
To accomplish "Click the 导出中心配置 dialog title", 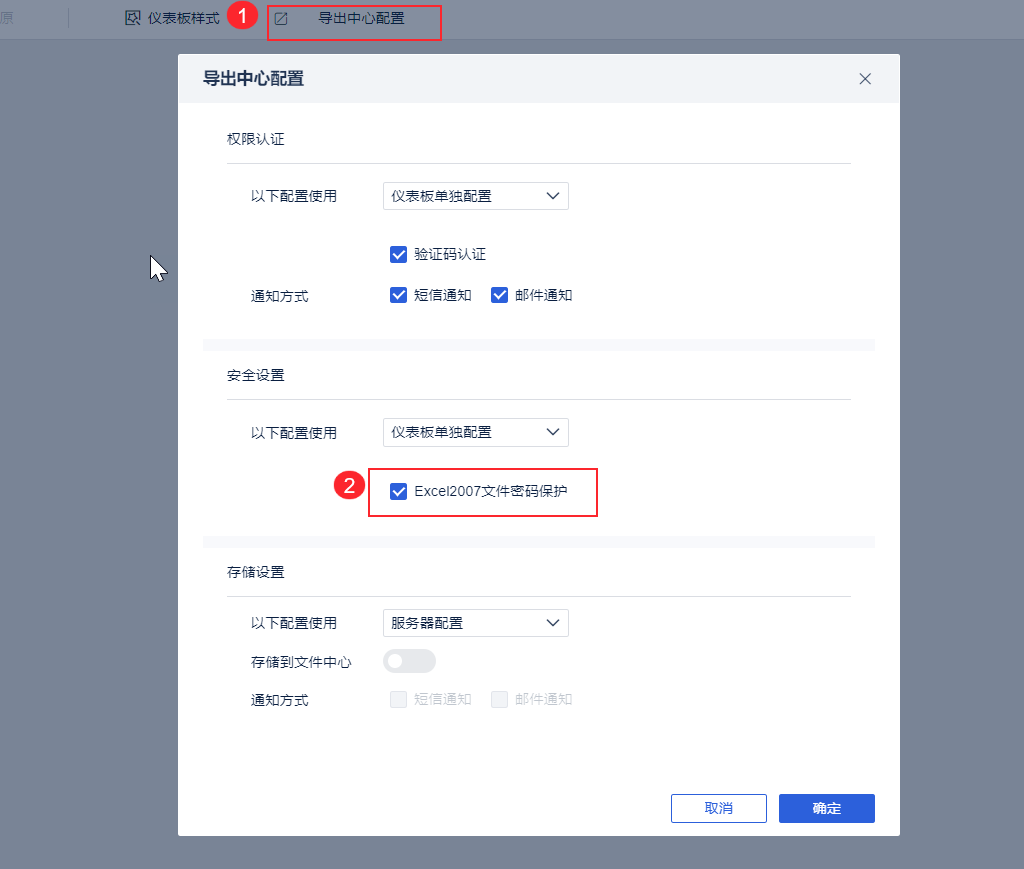I will click(253, 79).
